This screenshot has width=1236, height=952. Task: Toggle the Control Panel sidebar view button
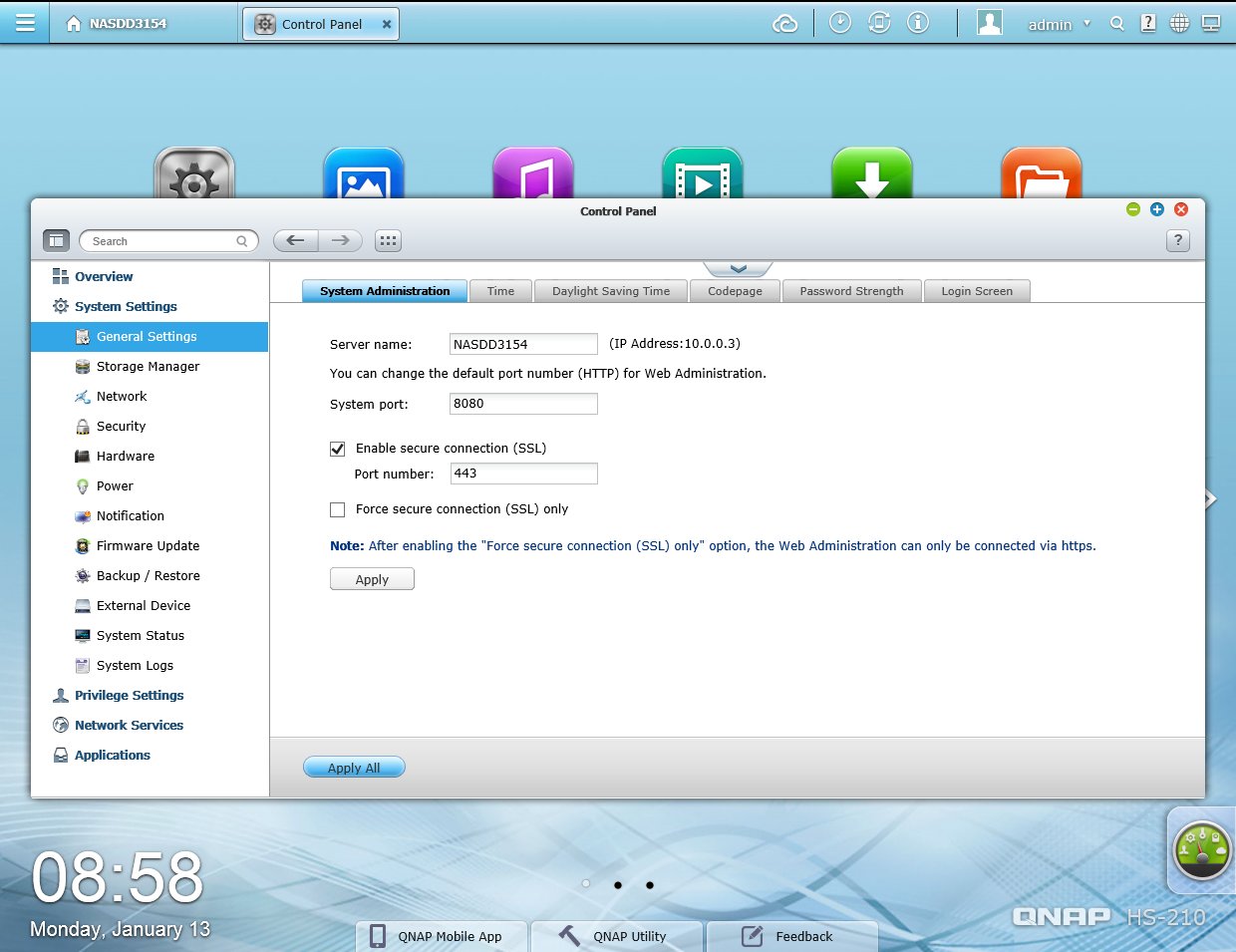point(56,240)
